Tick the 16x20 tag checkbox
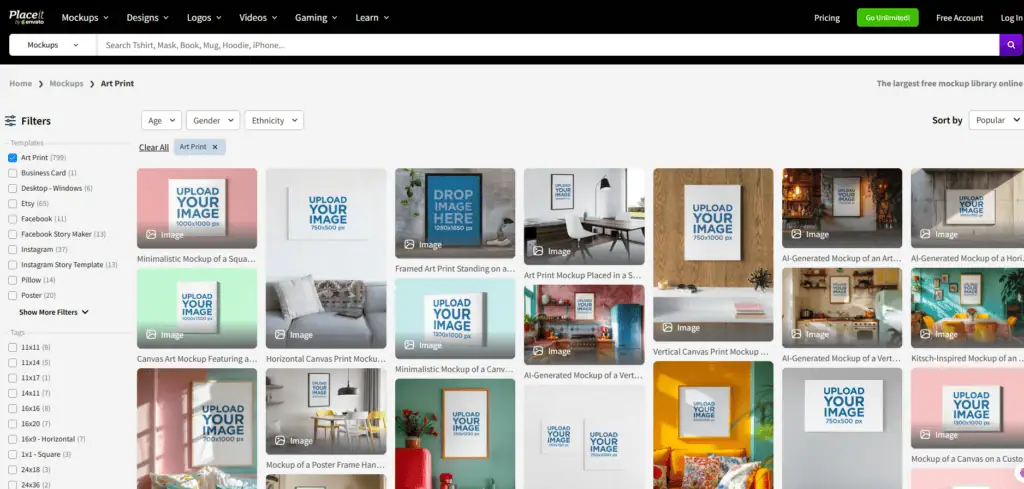The height and width of the screenshot is (489, 1024). [13, 424]
